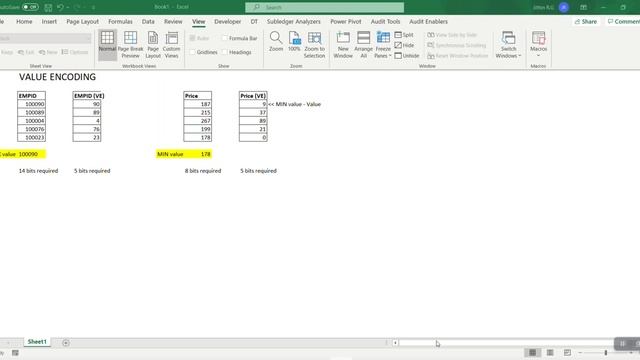Add a new sheet with plus button
Screen dimensions: 640x360
pyautogui.click(x=66, y=343)
